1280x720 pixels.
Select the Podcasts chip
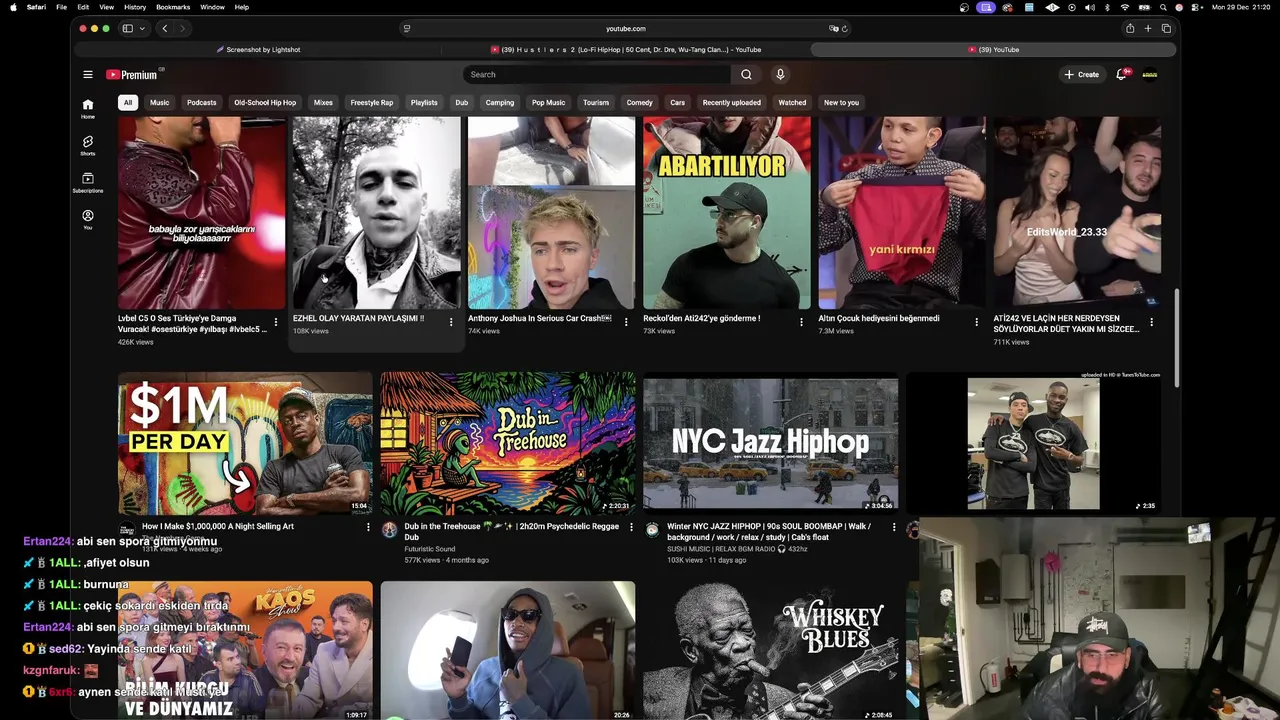tap(201, 102)
